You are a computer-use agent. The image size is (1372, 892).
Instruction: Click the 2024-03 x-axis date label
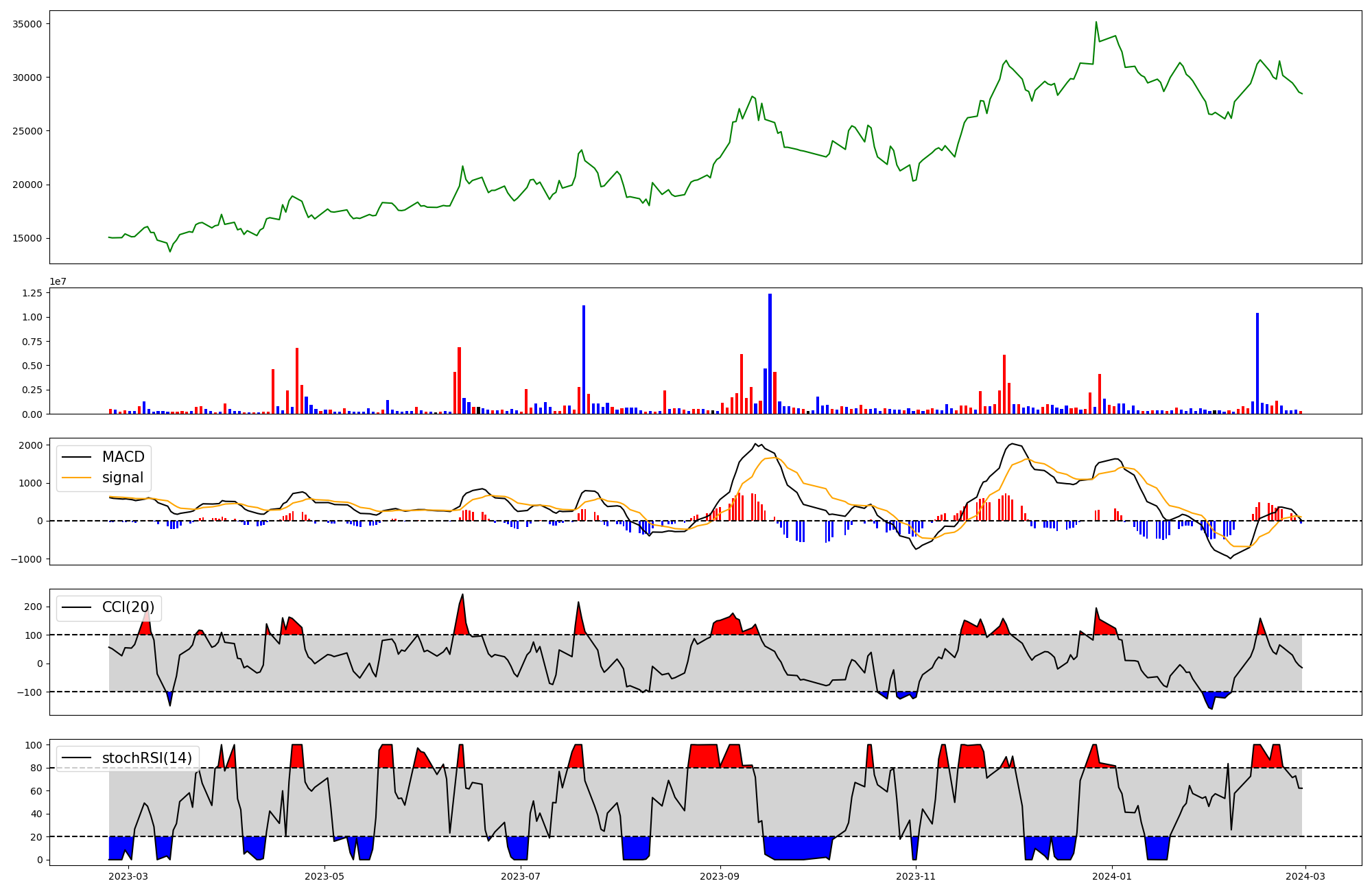1305,876
